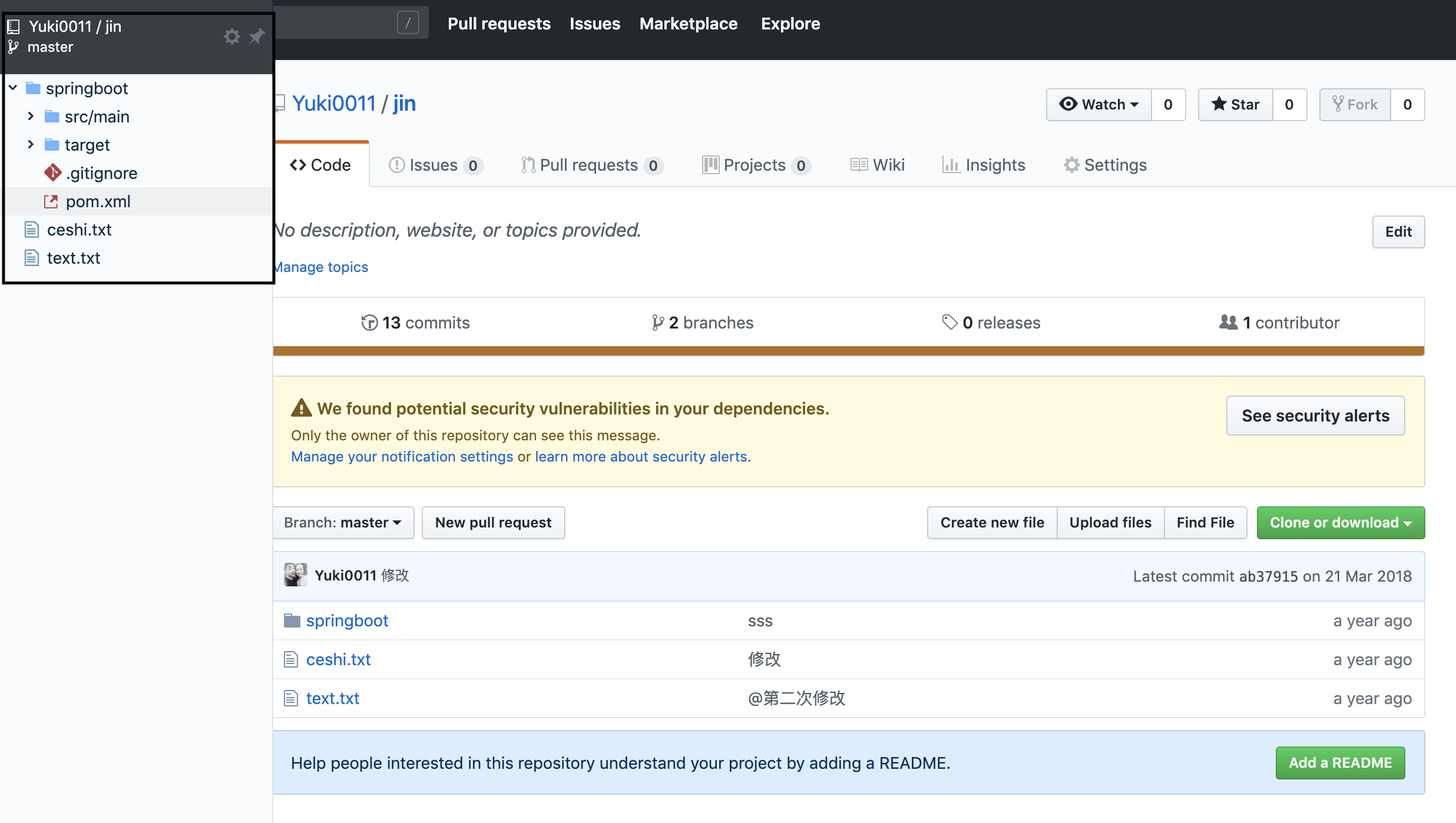Viewport: 1456px width, 823px height.
Task: Click Create new file
Action: point(992,523)
